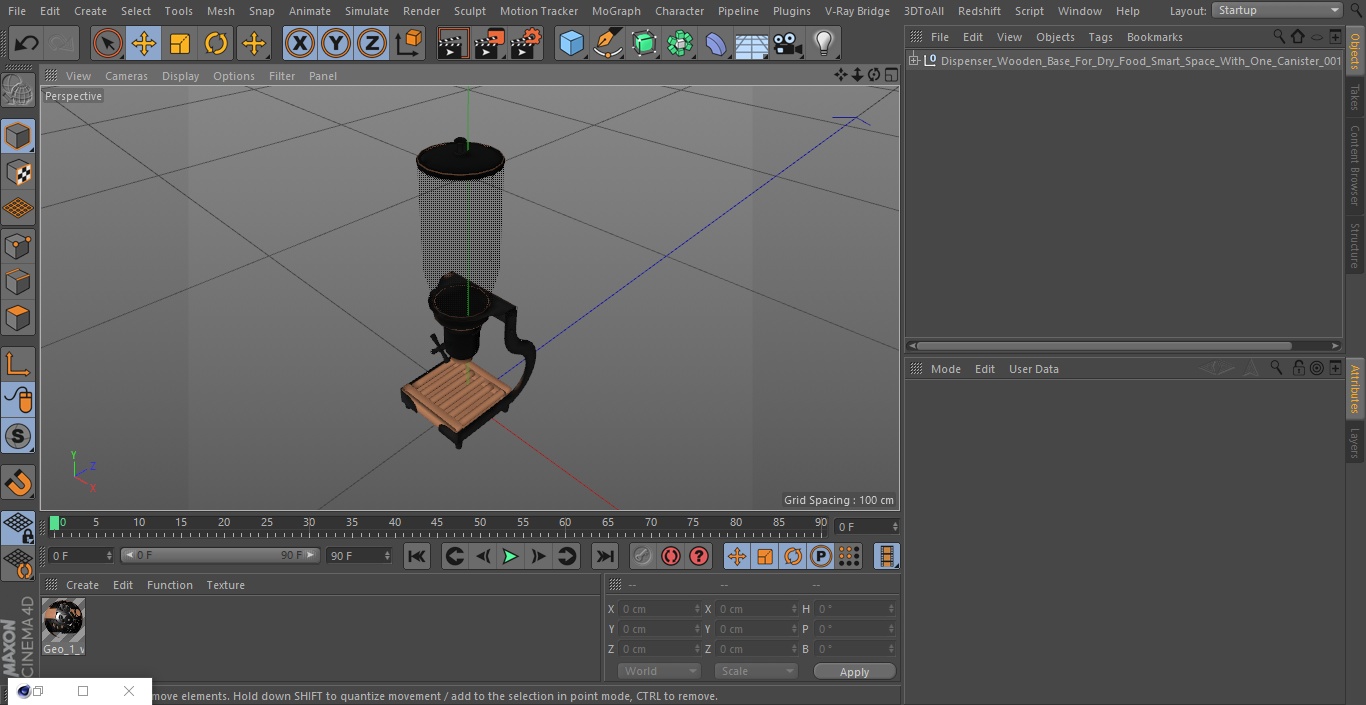This screenshot has width=1366, height=705.
Task: Open the MoGraph menu
Action: tap(616, 11)
